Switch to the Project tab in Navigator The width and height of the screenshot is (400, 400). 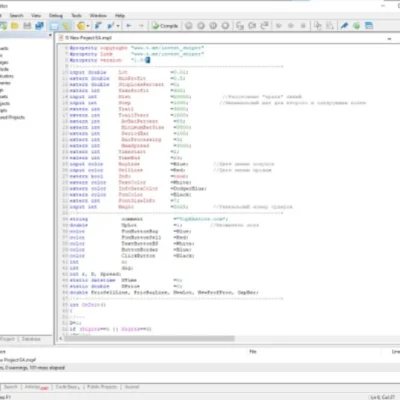tap(7, 339)
